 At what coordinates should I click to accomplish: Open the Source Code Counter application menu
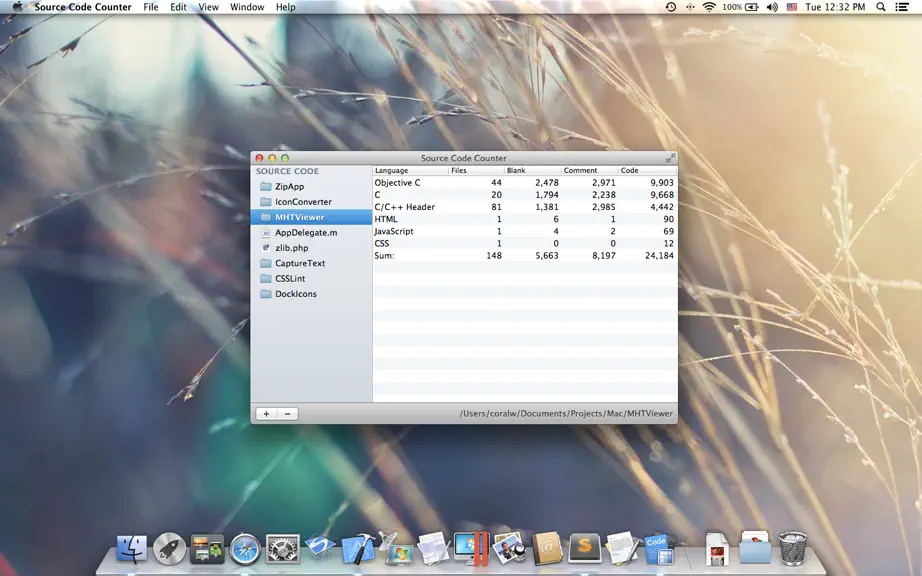click(x=83, y=7)
